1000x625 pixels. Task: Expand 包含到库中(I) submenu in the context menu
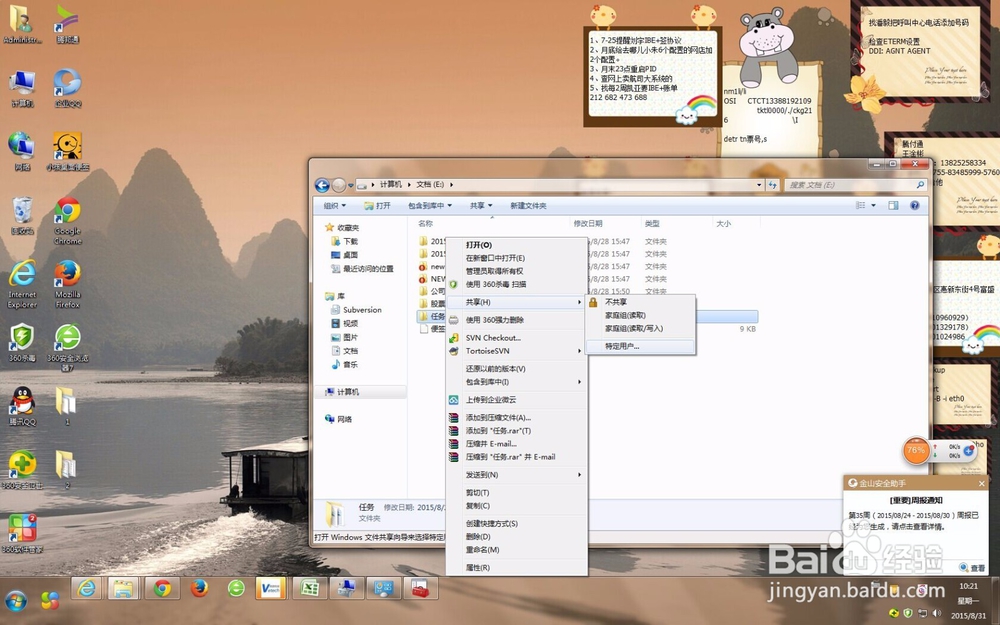coord(516,382)
